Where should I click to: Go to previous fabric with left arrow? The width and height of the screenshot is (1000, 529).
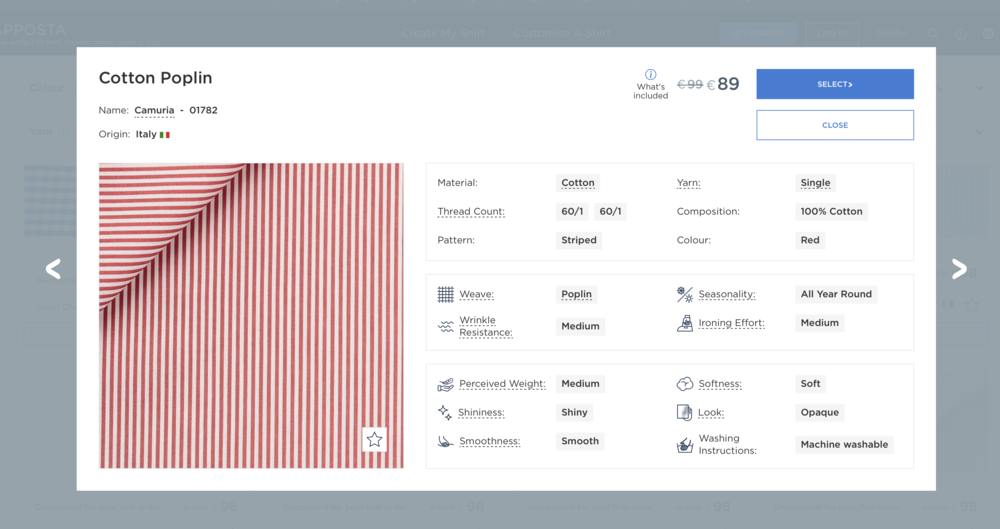[x=53, y=269]
